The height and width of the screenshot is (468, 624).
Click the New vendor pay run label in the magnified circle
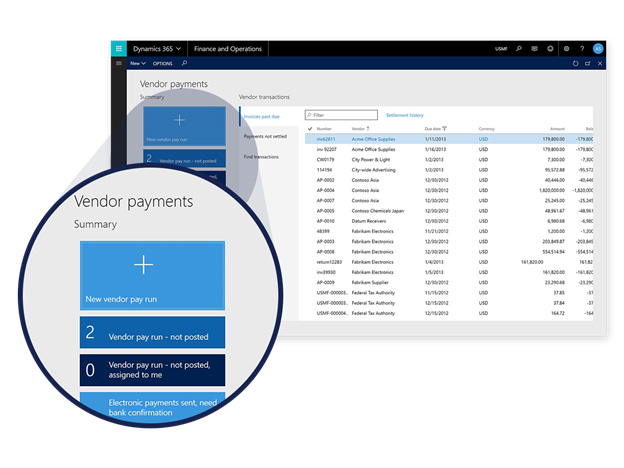[x=121, y=299]
